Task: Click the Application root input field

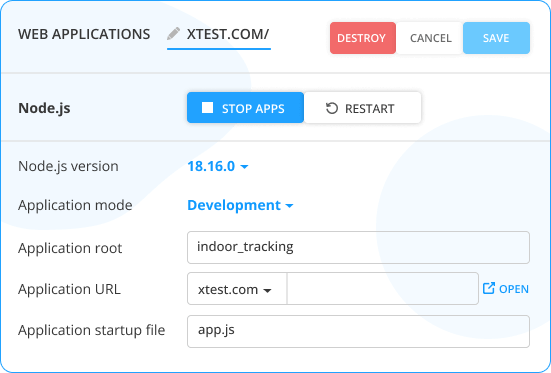Action: click(x=358, y=247)
